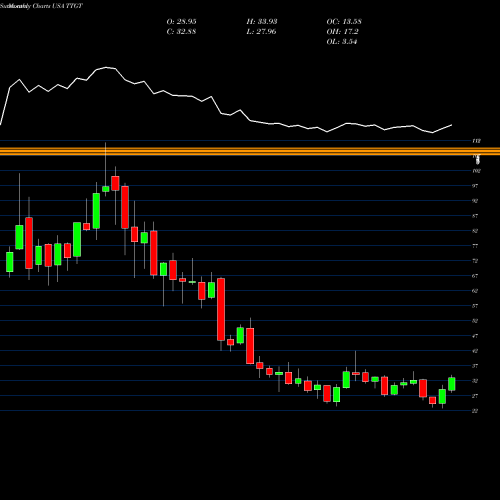This screenshot has height=500, width=500.
Task: Click the 22 price axis label
Action: pos(475,411)
